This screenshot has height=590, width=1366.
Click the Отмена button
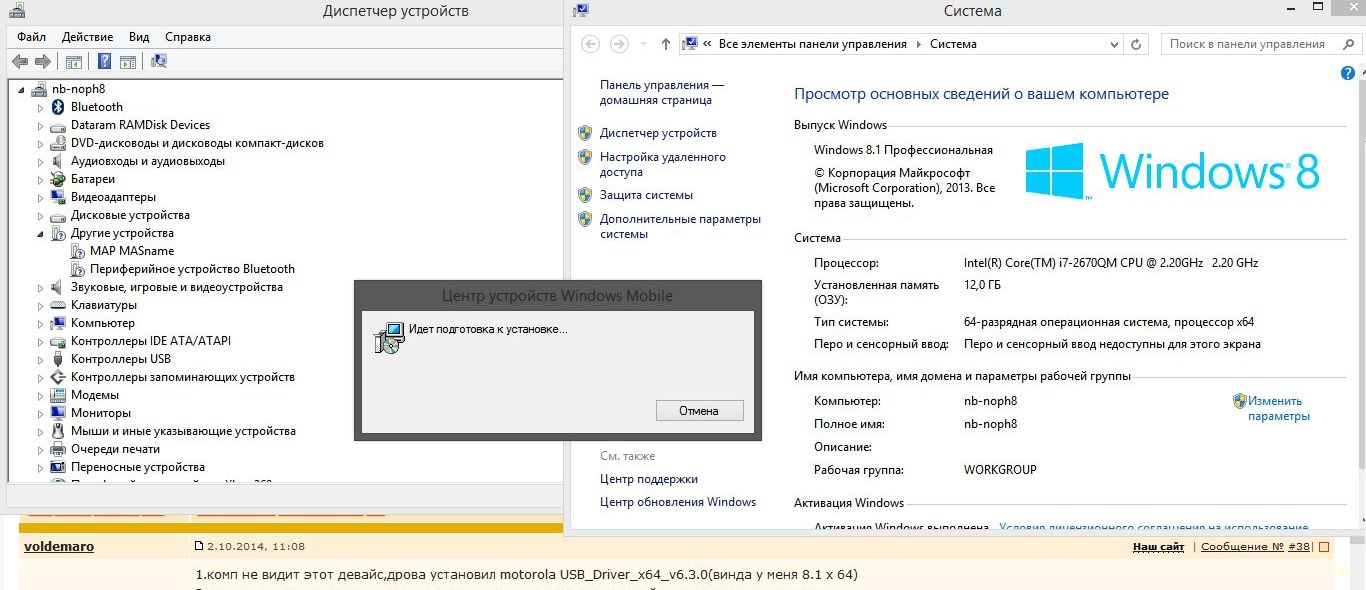[x=700, y=410]
